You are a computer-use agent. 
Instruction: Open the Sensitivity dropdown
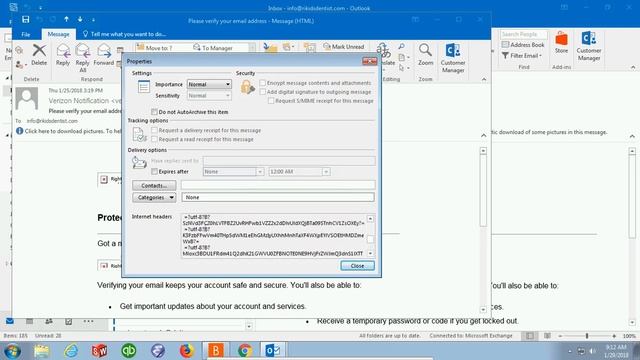(209, 96)
